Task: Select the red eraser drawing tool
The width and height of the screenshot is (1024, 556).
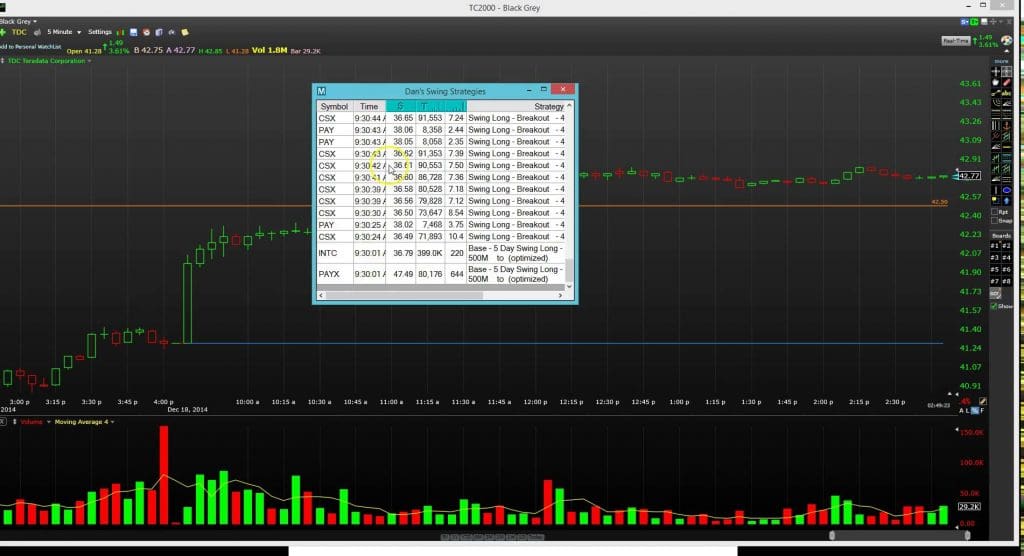Action: tap(1006, 82)
